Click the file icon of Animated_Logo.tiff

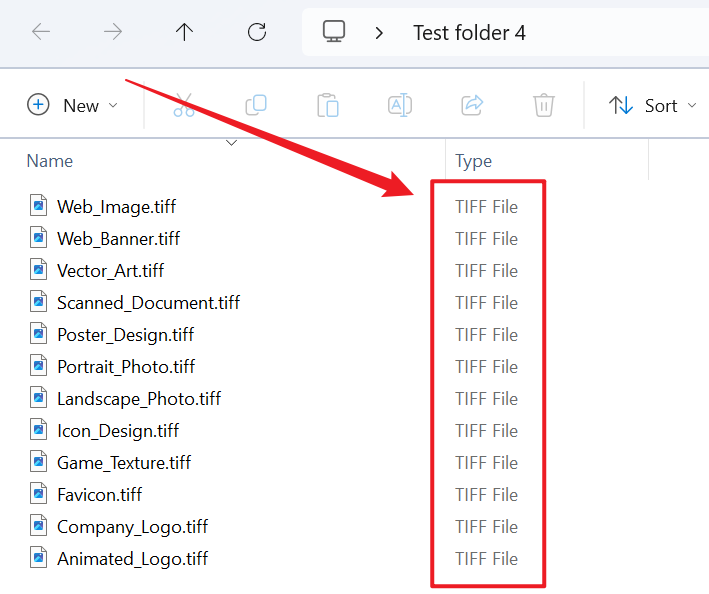coord(38,558)
